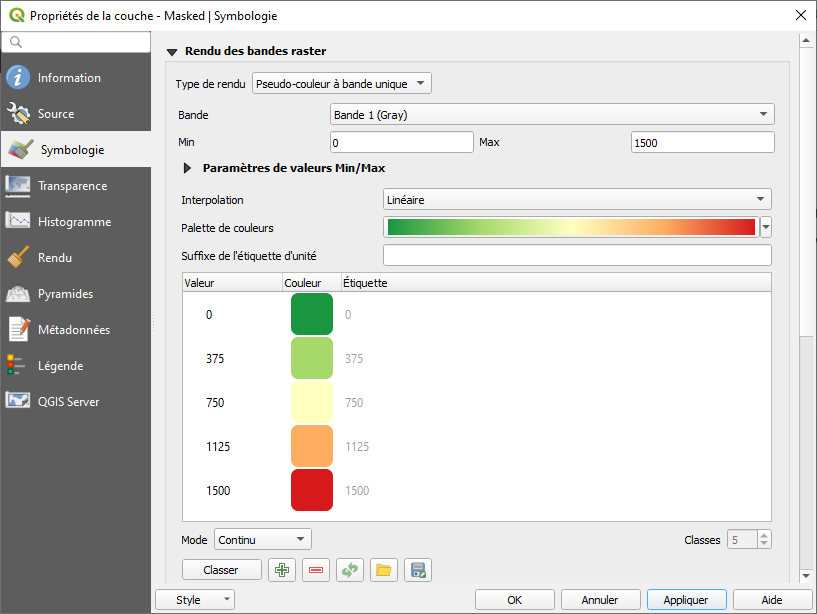Select the Métadonnées tab

pyautogui.click(x=73, y=330)
